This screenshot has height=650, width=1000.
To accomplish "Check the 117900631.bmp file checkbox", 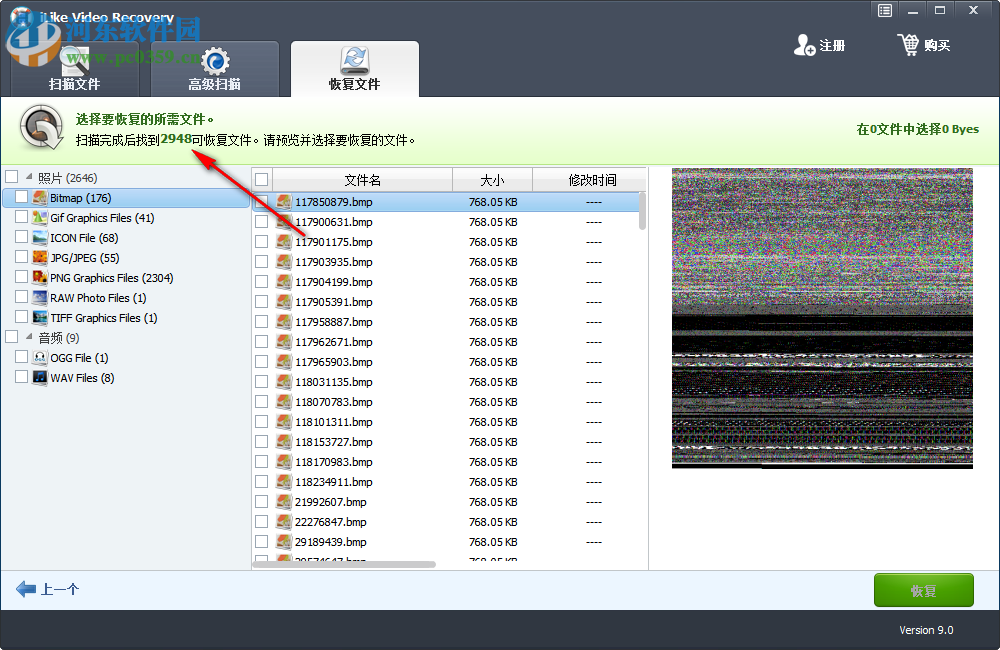I will tap(263, 222).
